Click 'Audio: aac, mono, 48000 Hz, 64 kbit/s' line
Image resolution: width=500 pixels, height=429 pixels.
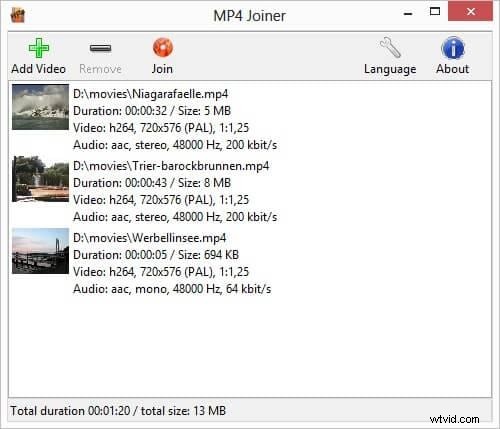172,289
